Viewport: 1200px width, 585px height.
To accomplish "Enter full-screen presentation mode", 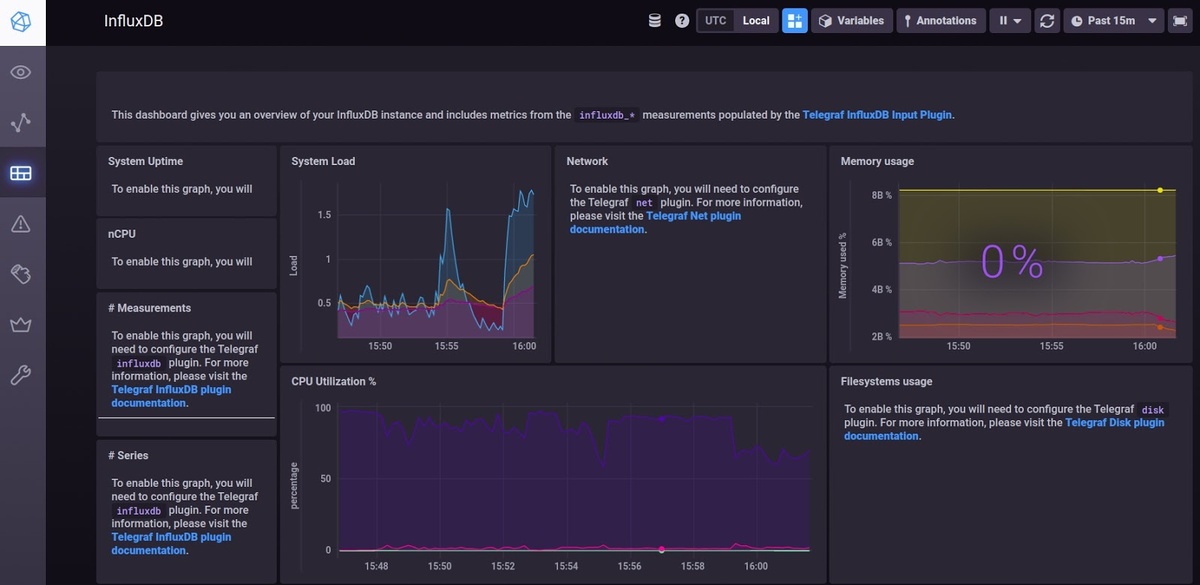I will pos(1179,20).
